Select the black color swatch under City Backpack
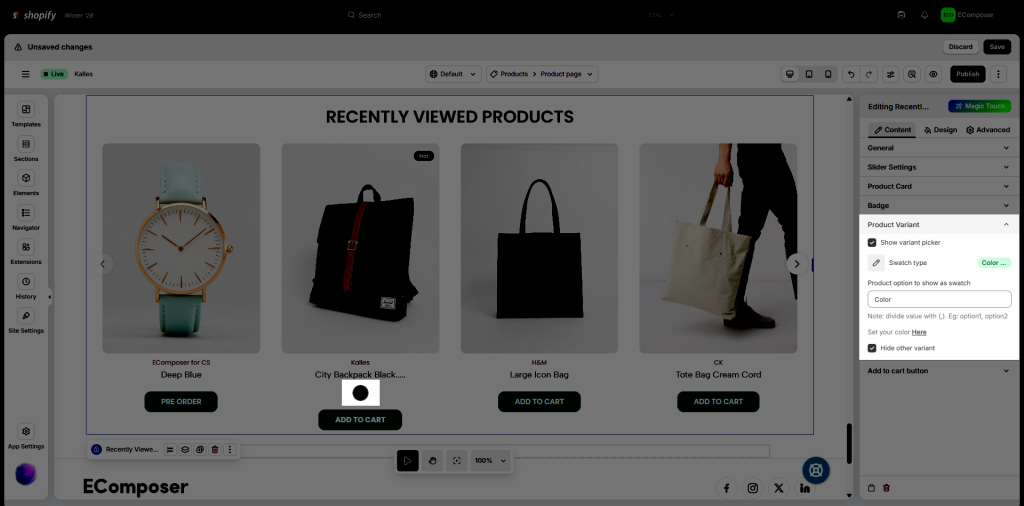The width and height of the screenshot is (1024, 506). 360,393
